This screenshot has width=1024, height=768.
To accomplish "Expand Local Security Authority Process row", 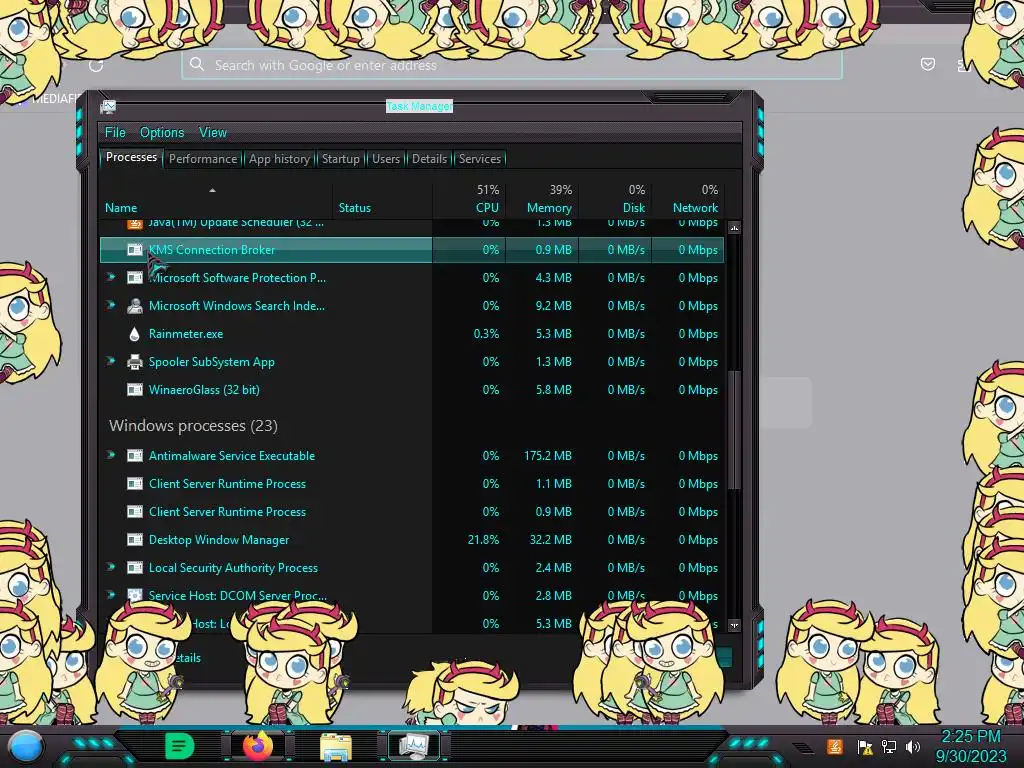I will [x=111, y=568].
